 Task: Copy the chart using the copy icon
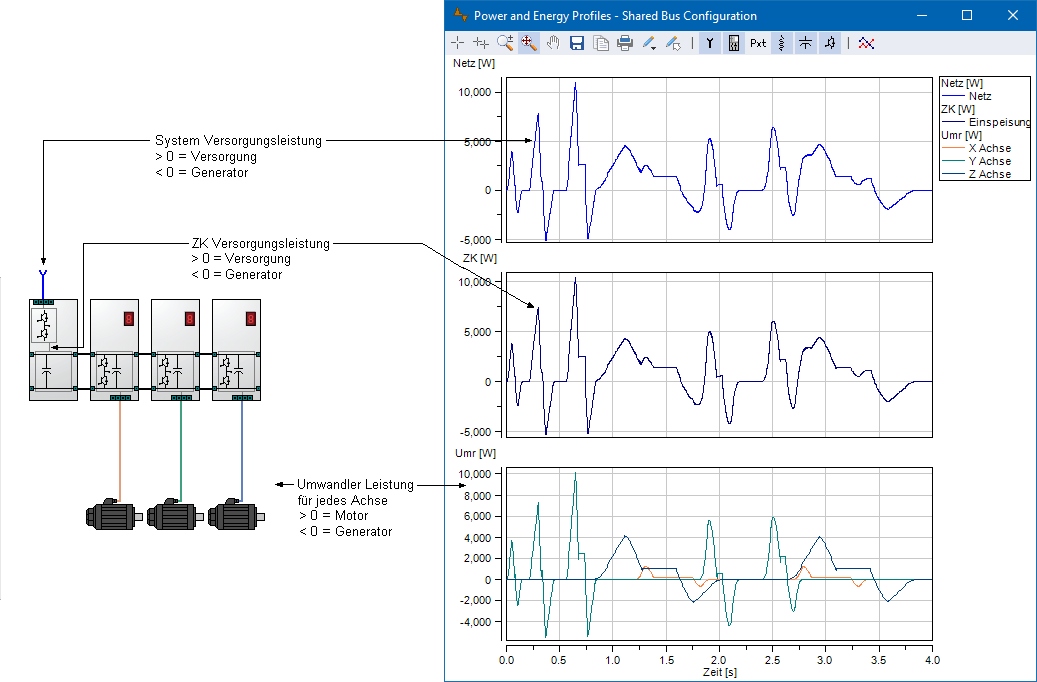(601, 43)
